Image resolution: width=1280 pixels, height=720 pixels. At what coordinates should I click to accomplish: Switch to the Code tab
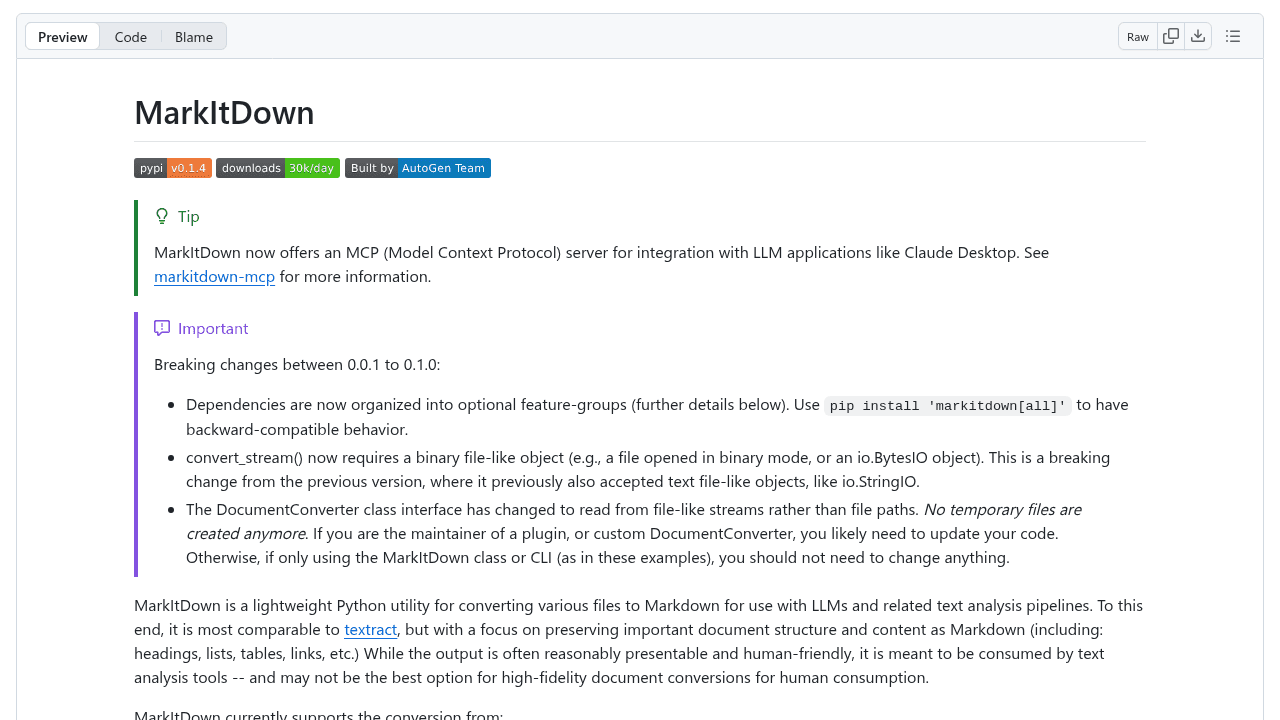tap(130, 36)
